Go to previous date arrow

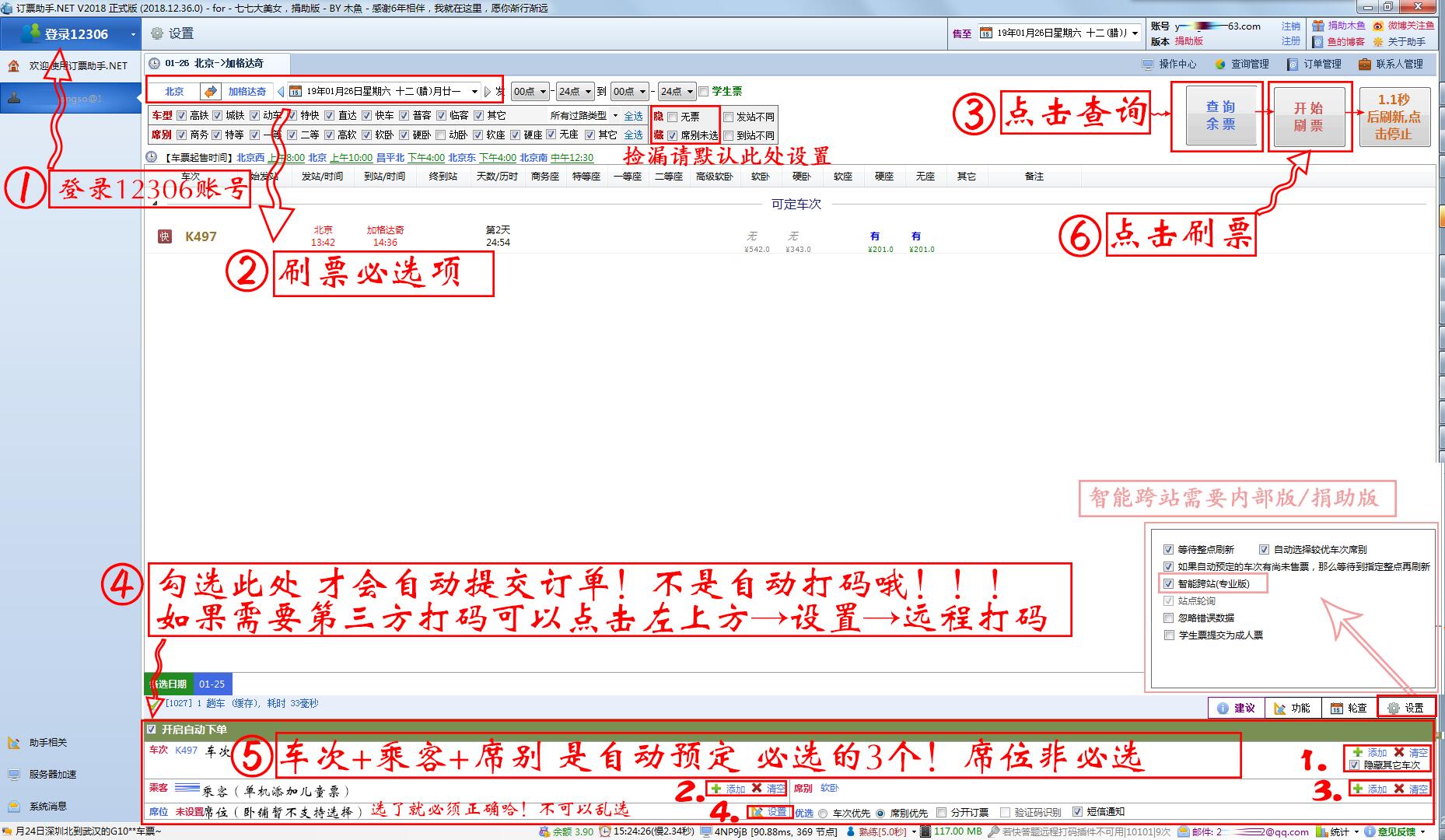[x=281, y=92]
